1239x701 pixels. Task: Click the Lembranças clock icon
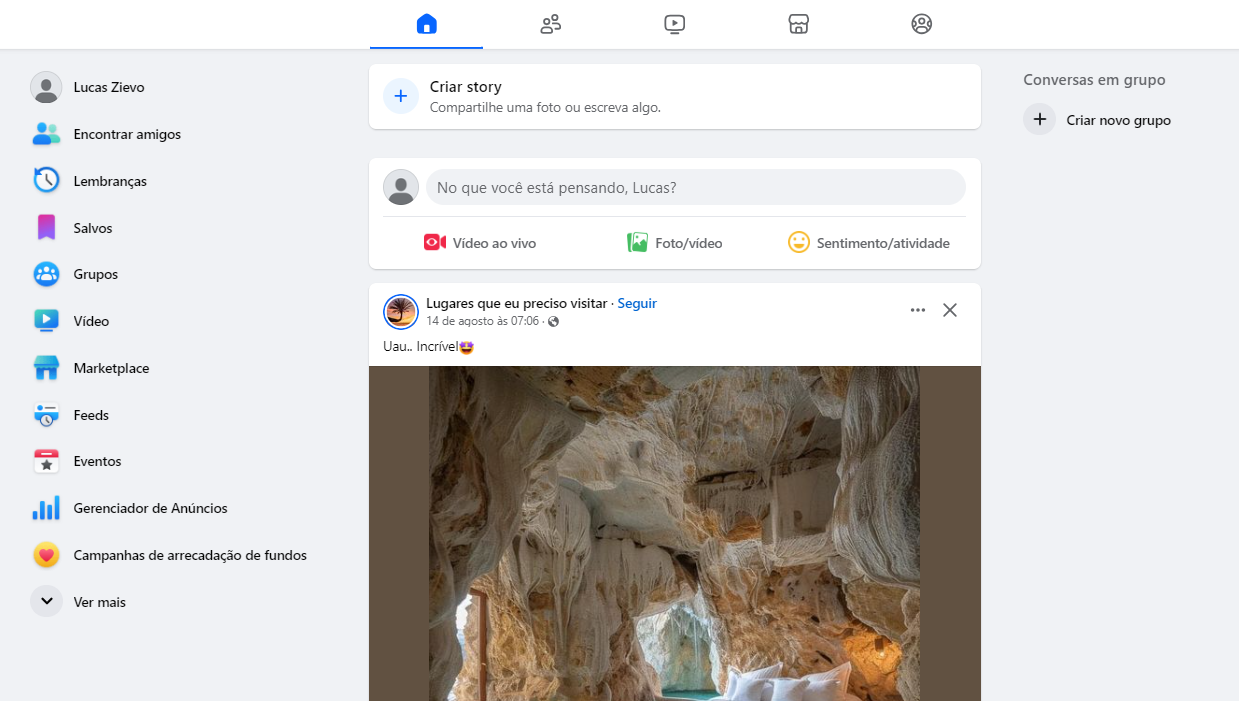click(46, 181)
